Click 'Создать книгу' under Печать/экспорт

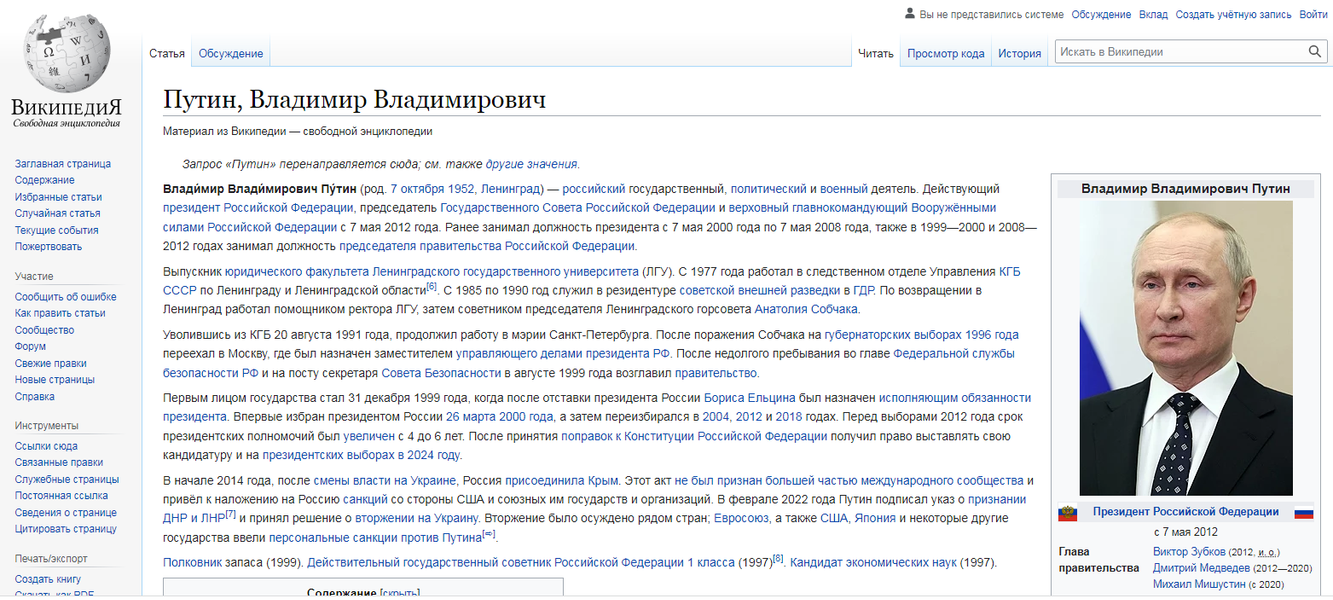click(x=48, y=580)
